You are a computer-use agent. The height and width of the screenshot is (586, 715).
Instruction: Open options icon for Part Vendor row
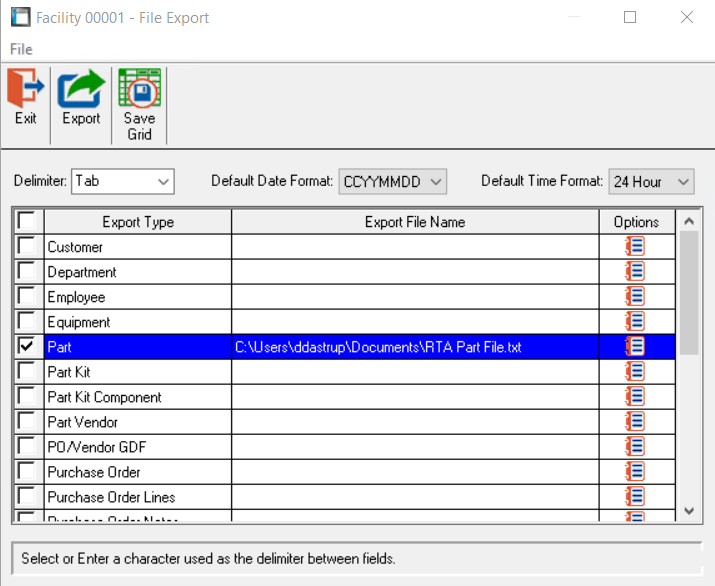(635, 422)
